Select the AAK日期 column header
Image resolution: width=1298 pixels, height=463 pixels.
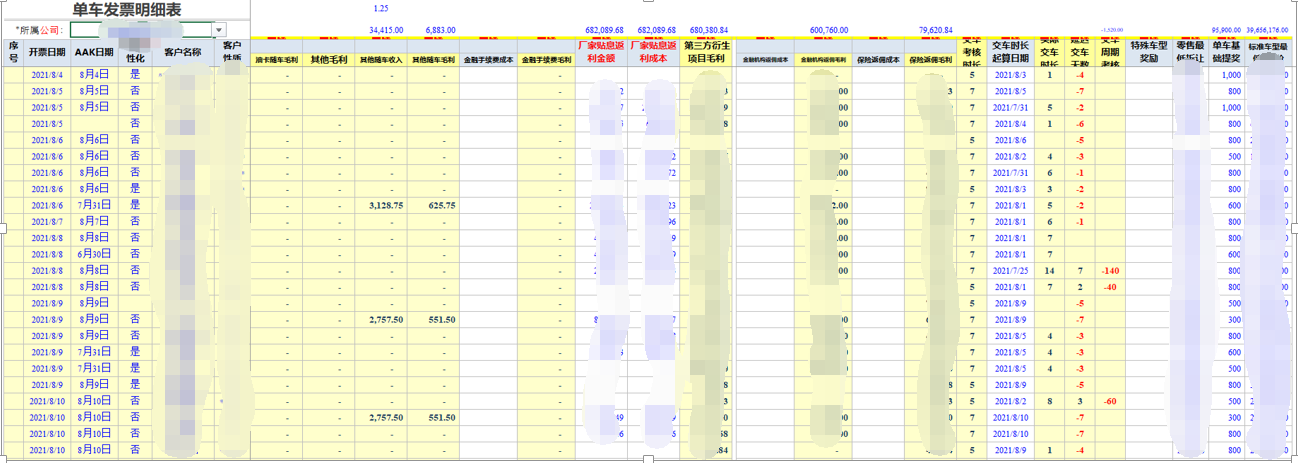click(95, 52)
